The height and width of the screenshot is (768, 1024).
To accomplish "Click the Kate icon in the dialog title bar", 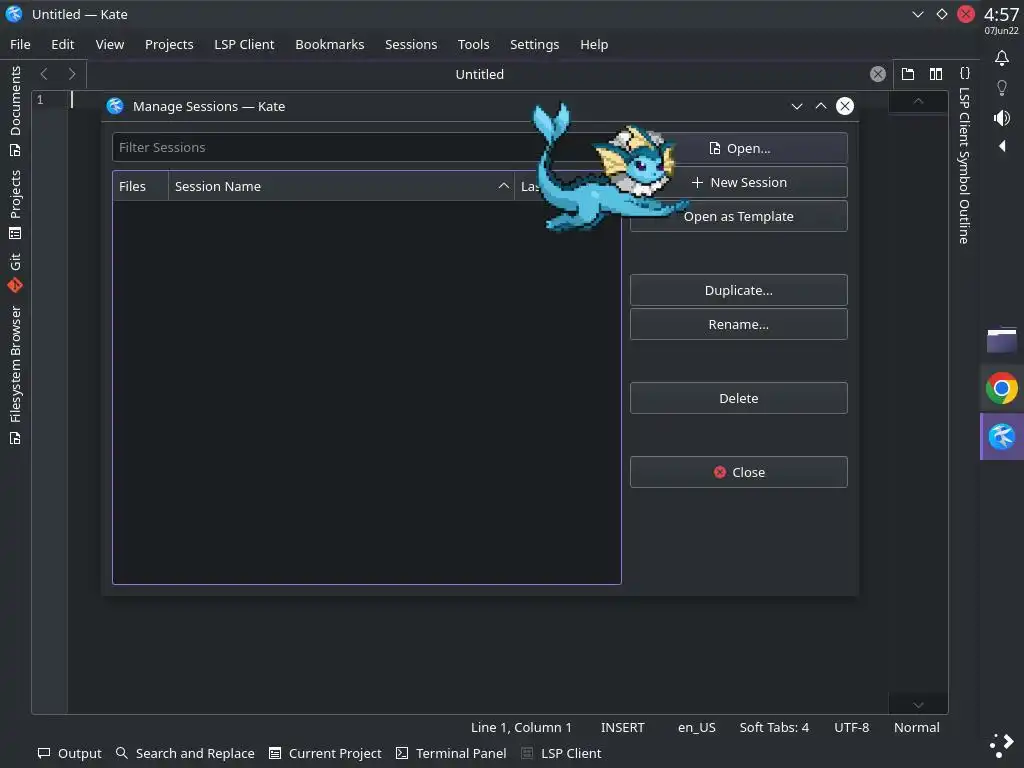I will coord(116,106).
